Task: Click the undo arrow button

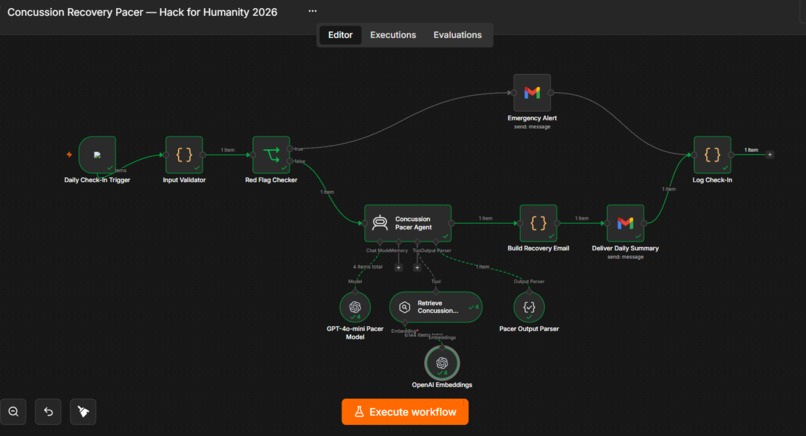Action: coord(48,412)
